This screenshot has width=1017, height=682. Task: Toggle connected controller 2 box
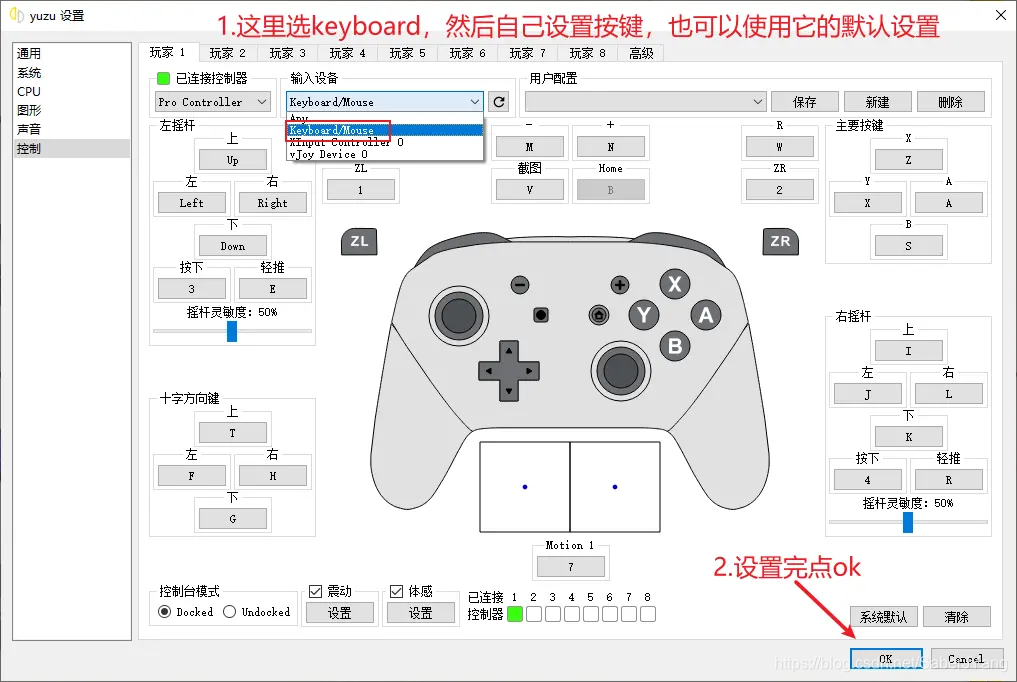(x=534, y=614)
